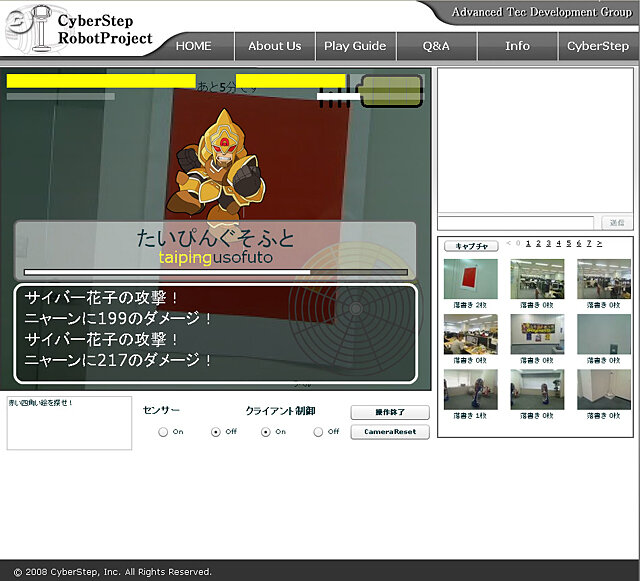The image size is (640, 581).
Task: Go to the Q&A page
Action: pos(436,46)
